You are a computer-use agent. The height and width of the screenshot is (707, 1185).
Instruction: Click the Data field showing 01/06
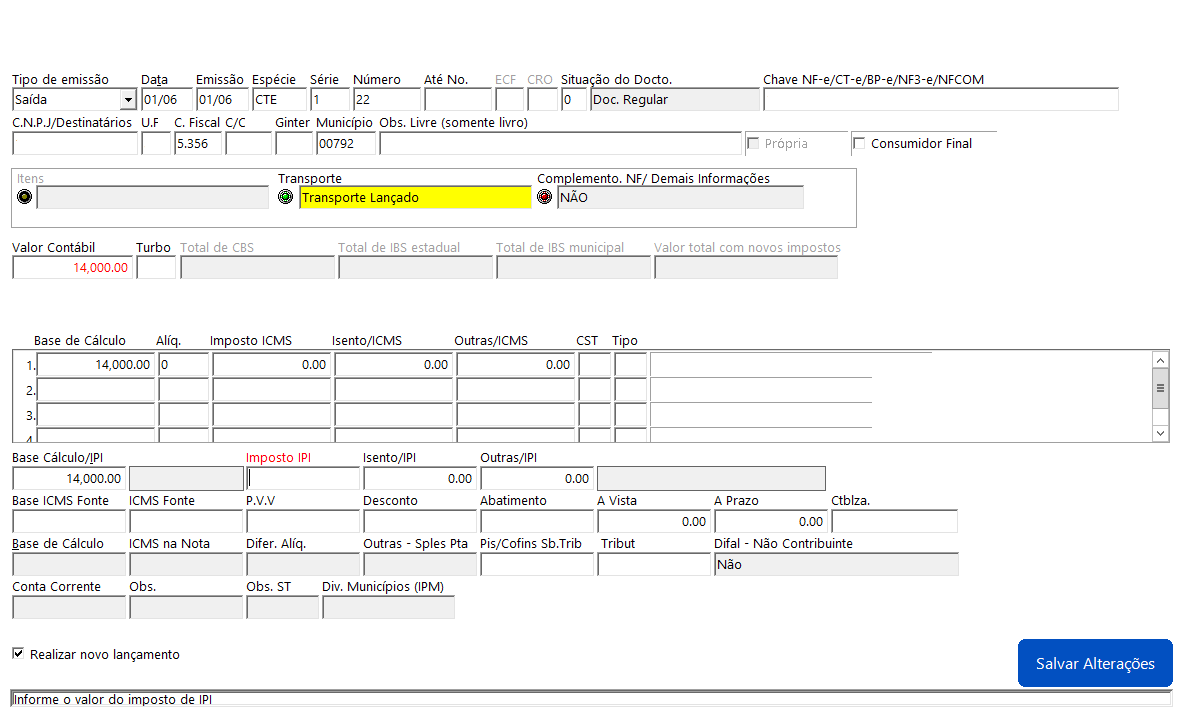[x=167, y=100]
